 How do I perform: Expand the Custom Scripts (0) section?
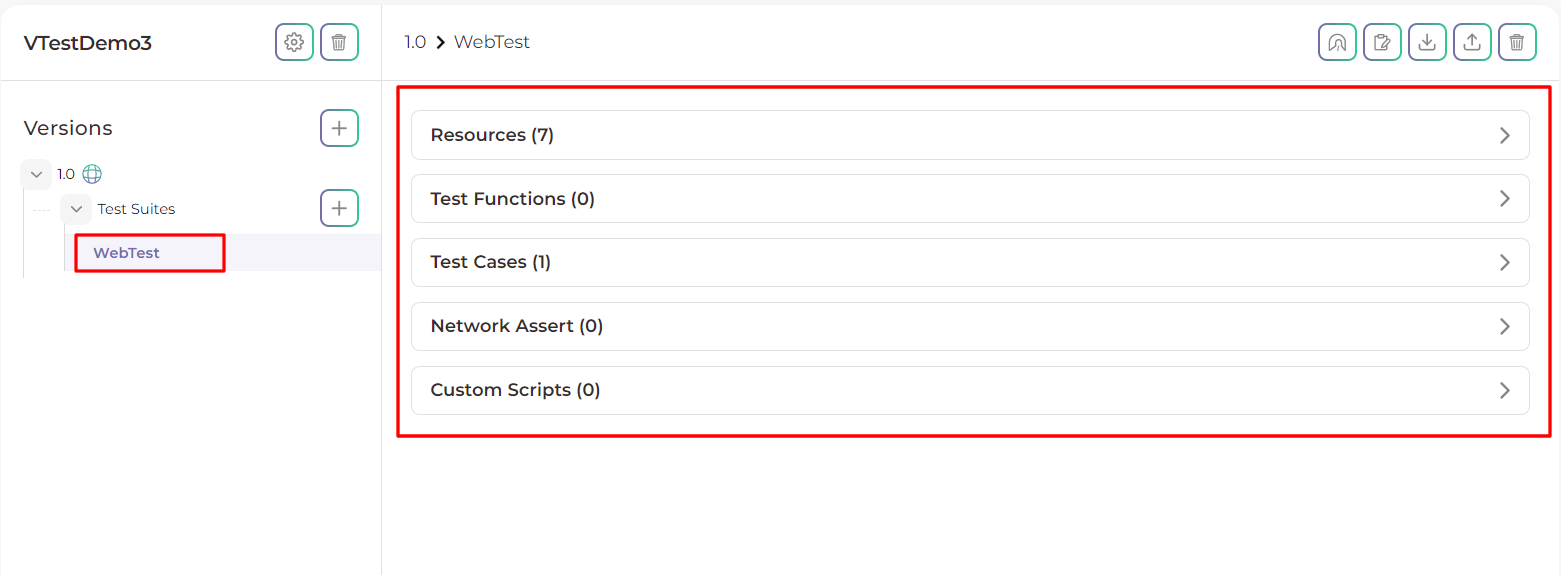pyautogui.click(x=970, y=390)
